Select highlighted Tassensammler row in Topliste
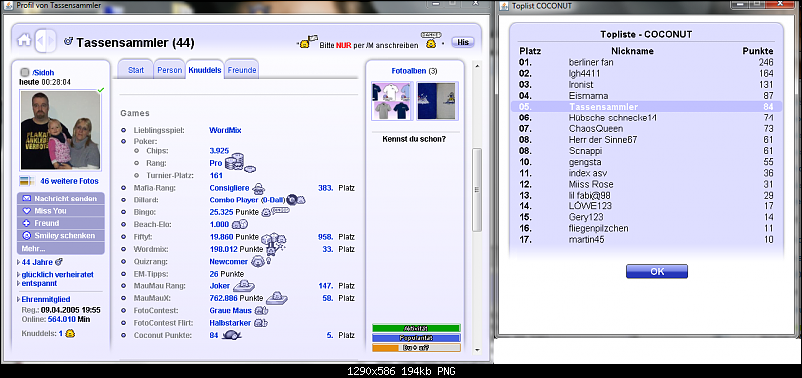Screen dimensions: 802x378 tap(647, 106)
